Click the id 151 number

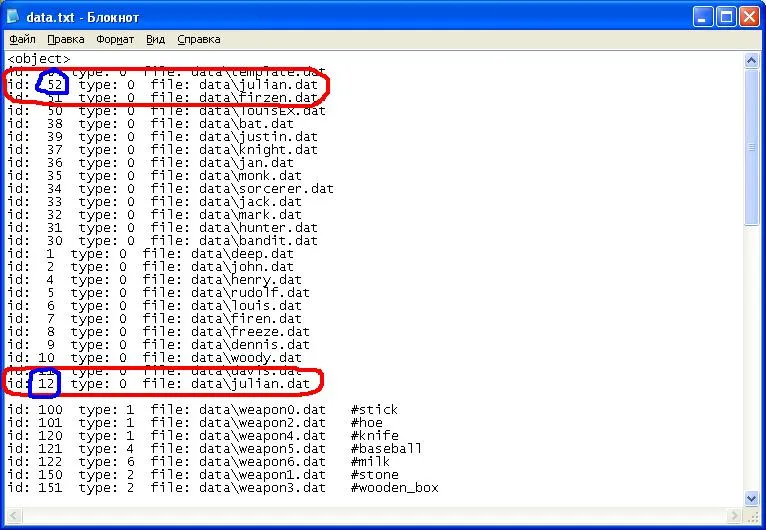click(50, 488)
